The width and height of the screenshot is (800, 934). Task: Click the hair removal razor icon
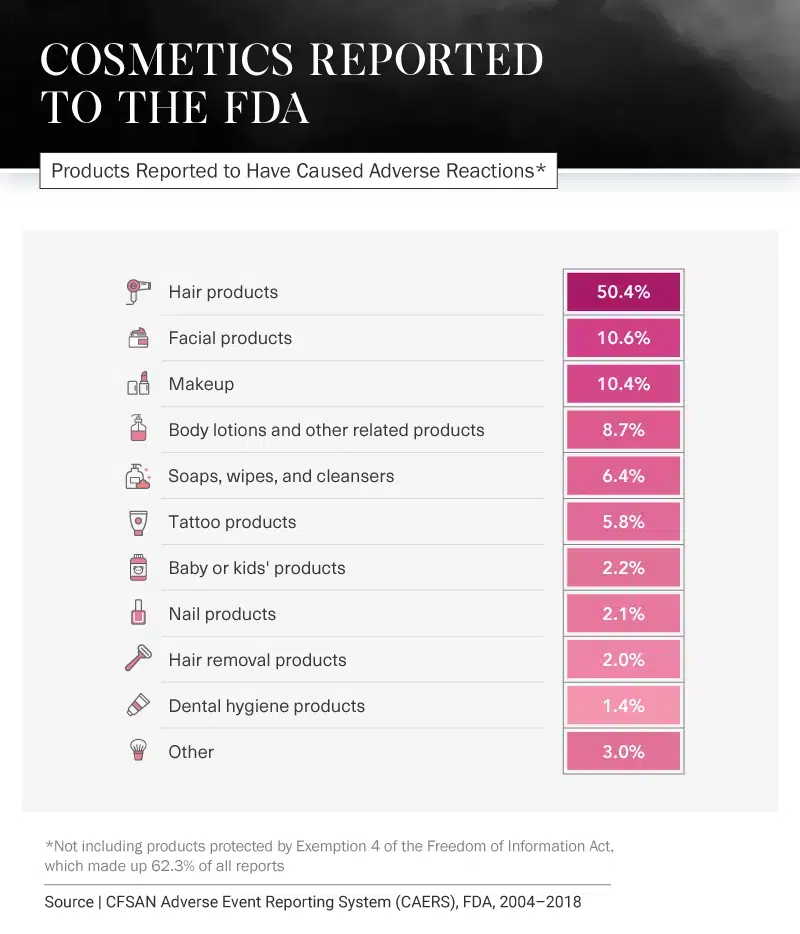tap(138, 659)
